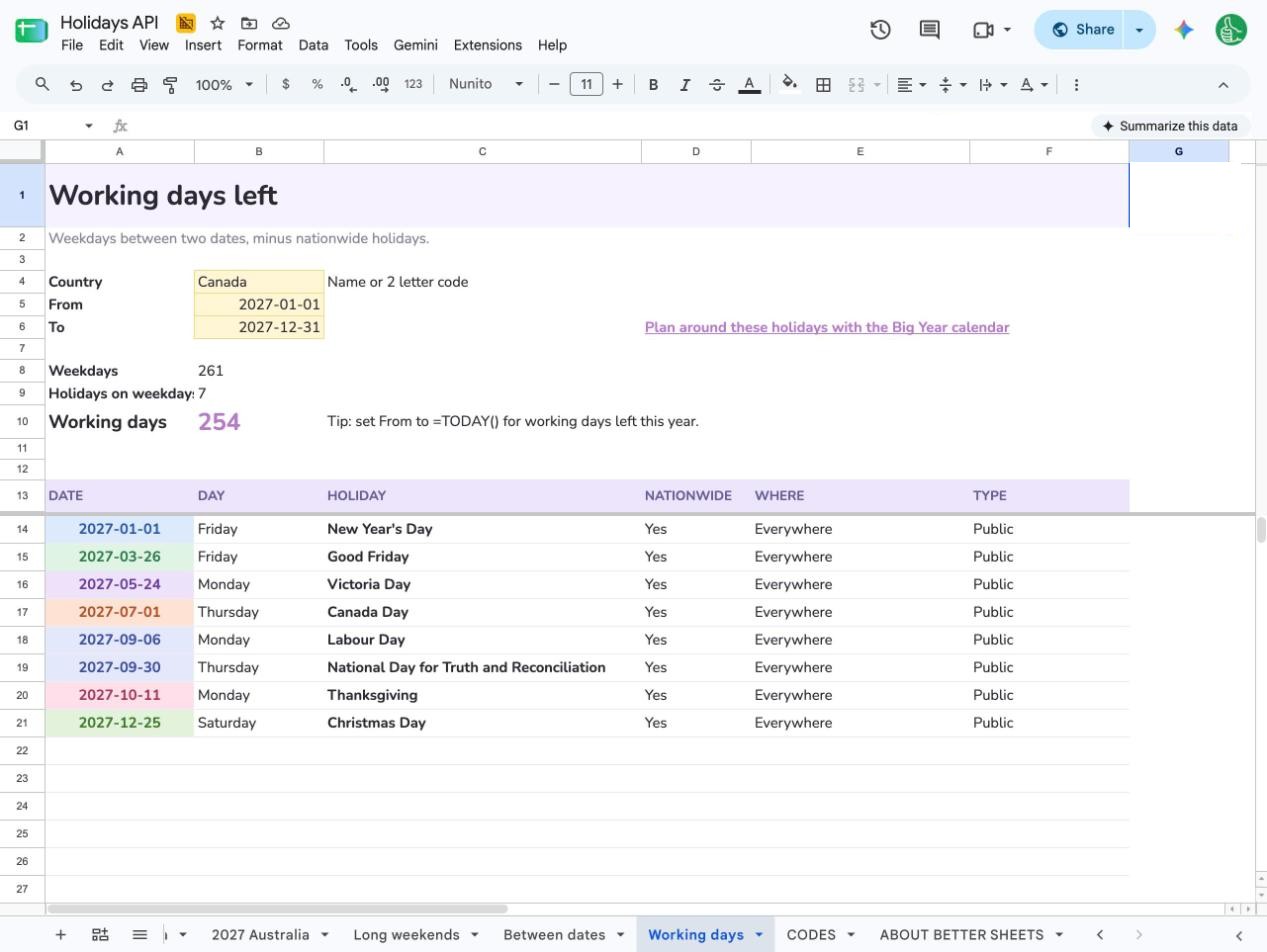The width and height of the screenshot is (1267, 952).
Task: Open the Nunito font dropdown
Action: click(486, 84)
